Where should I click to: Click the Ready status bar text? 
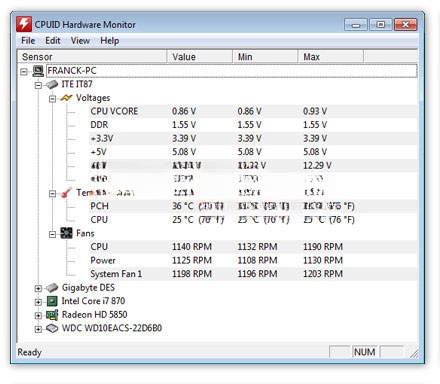29,352
